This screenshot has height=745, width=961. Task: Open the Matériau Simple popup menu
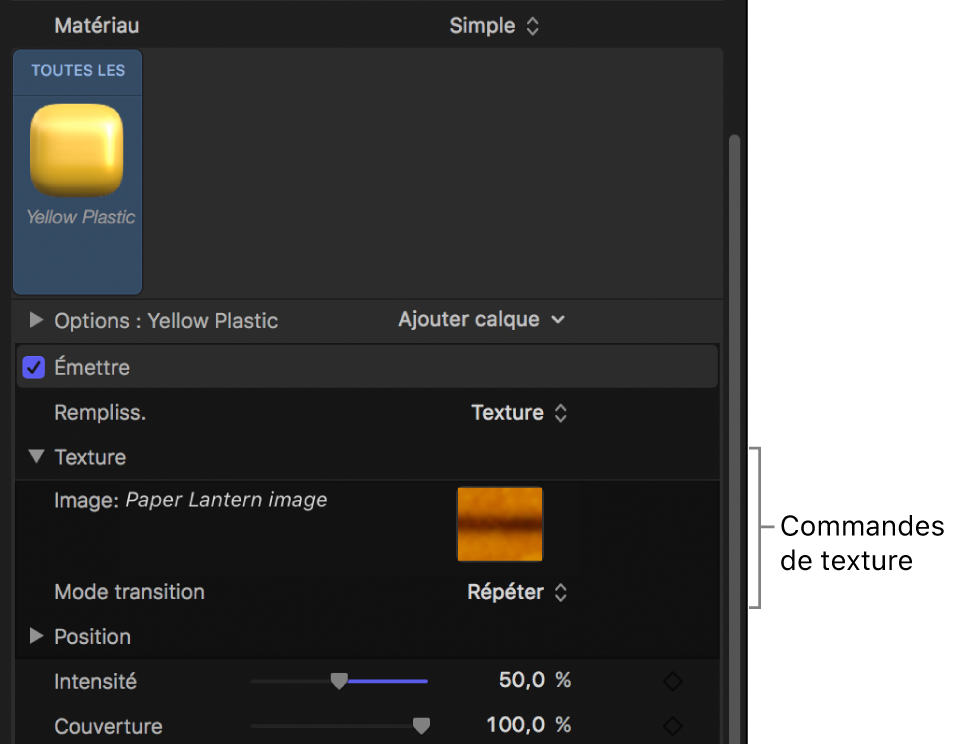494,26
